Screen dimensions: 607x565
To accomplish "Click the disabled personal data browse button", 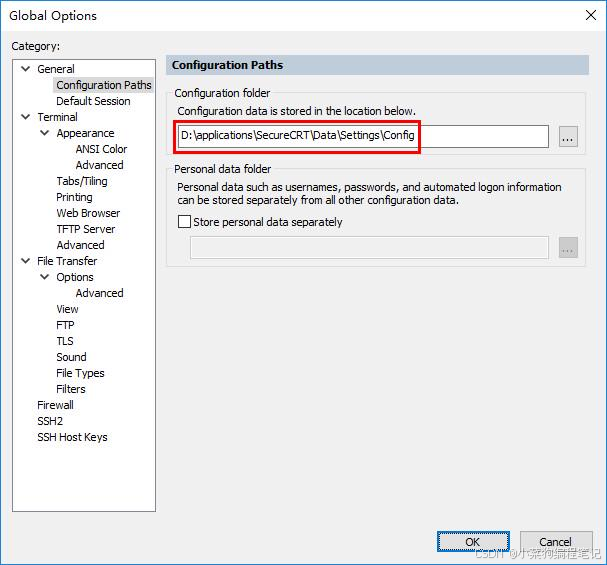I will click(568, 248).
